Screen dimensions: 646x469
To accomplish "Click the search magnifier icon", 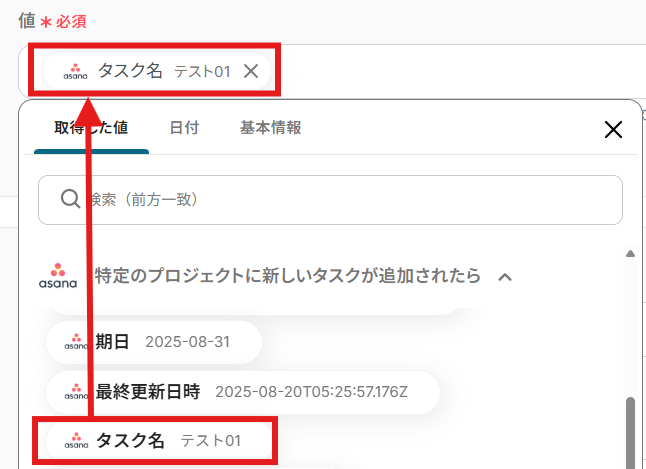I will click(70, 199).
